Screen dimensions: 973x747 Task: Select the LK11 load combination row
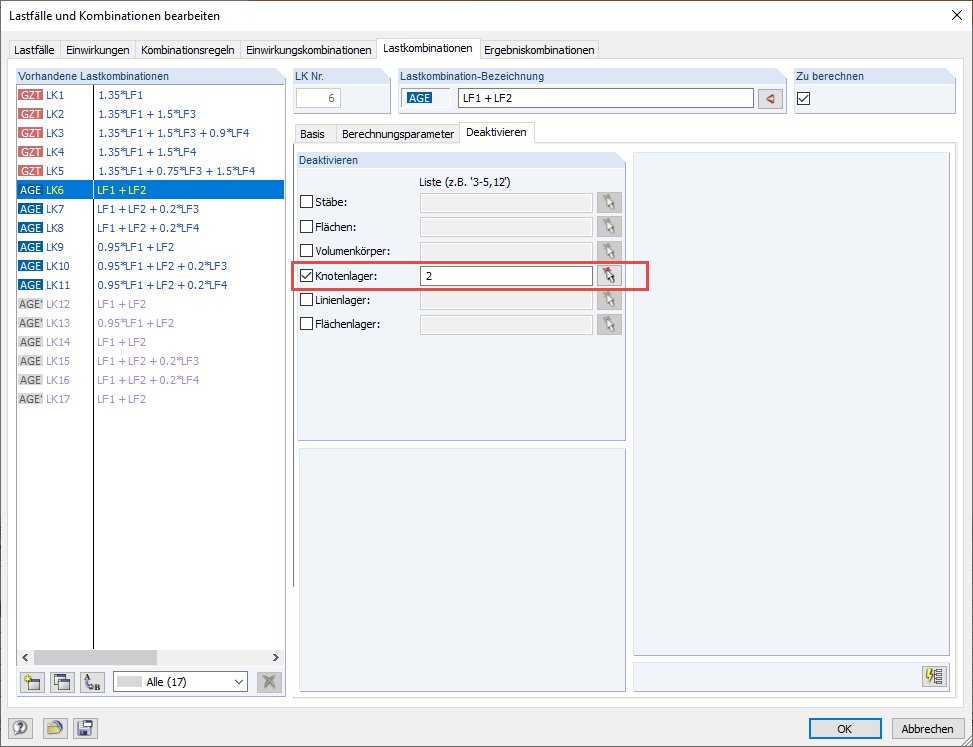151,285
